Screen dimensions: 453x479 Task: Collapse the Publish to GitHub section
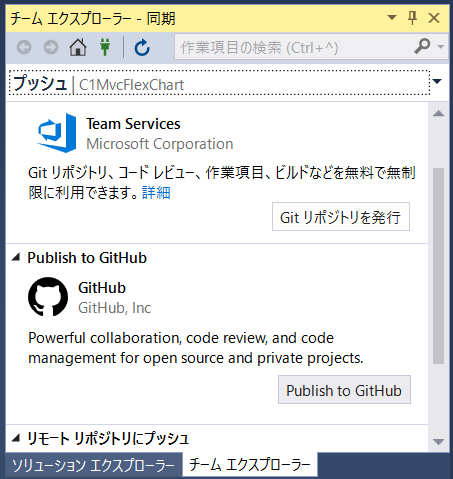point(16,257)
